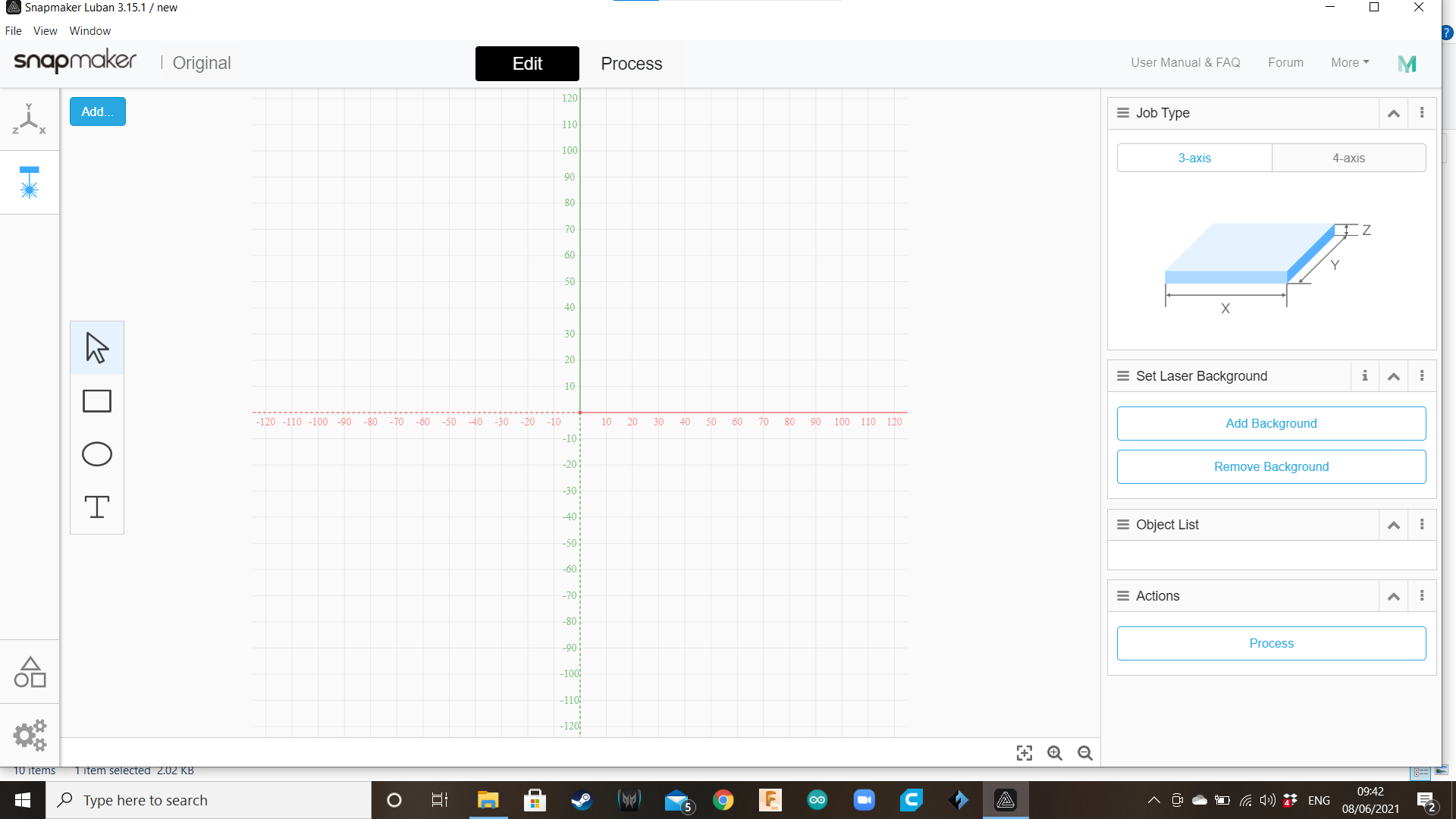Switch job type to 3-axis
Image resolution: width=1456 pixels, height=819 pixels.
click(x=1194, y=158)
